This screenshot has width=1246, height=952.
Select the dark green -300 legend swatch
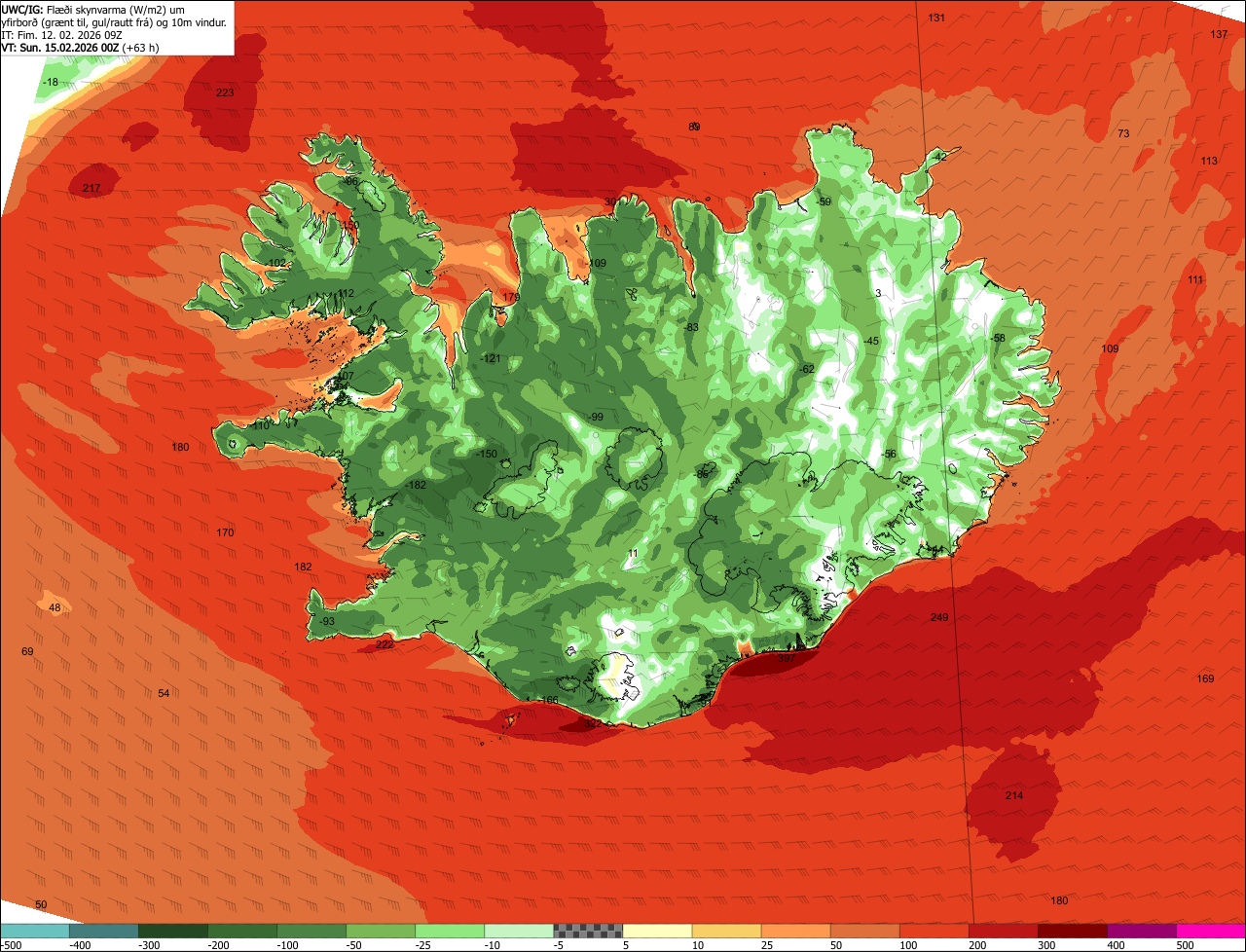click(x=173, y=930)
